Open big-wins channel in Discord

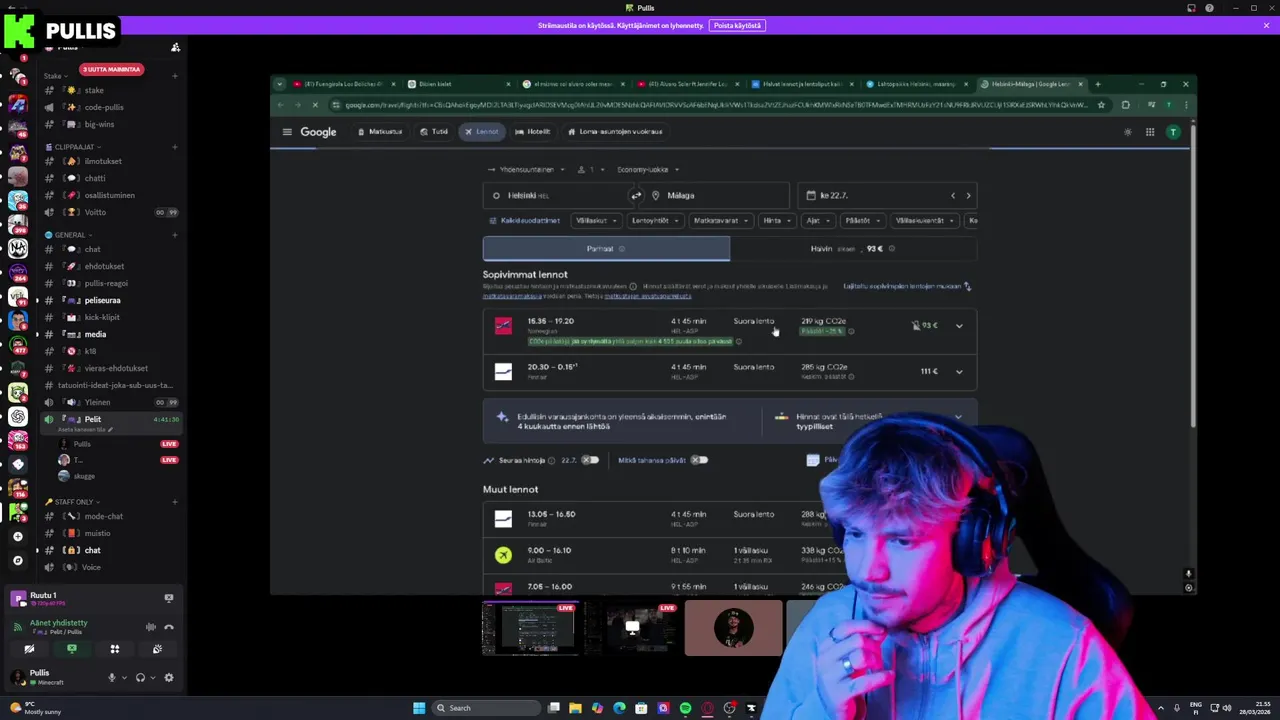(x=99, y=124)
